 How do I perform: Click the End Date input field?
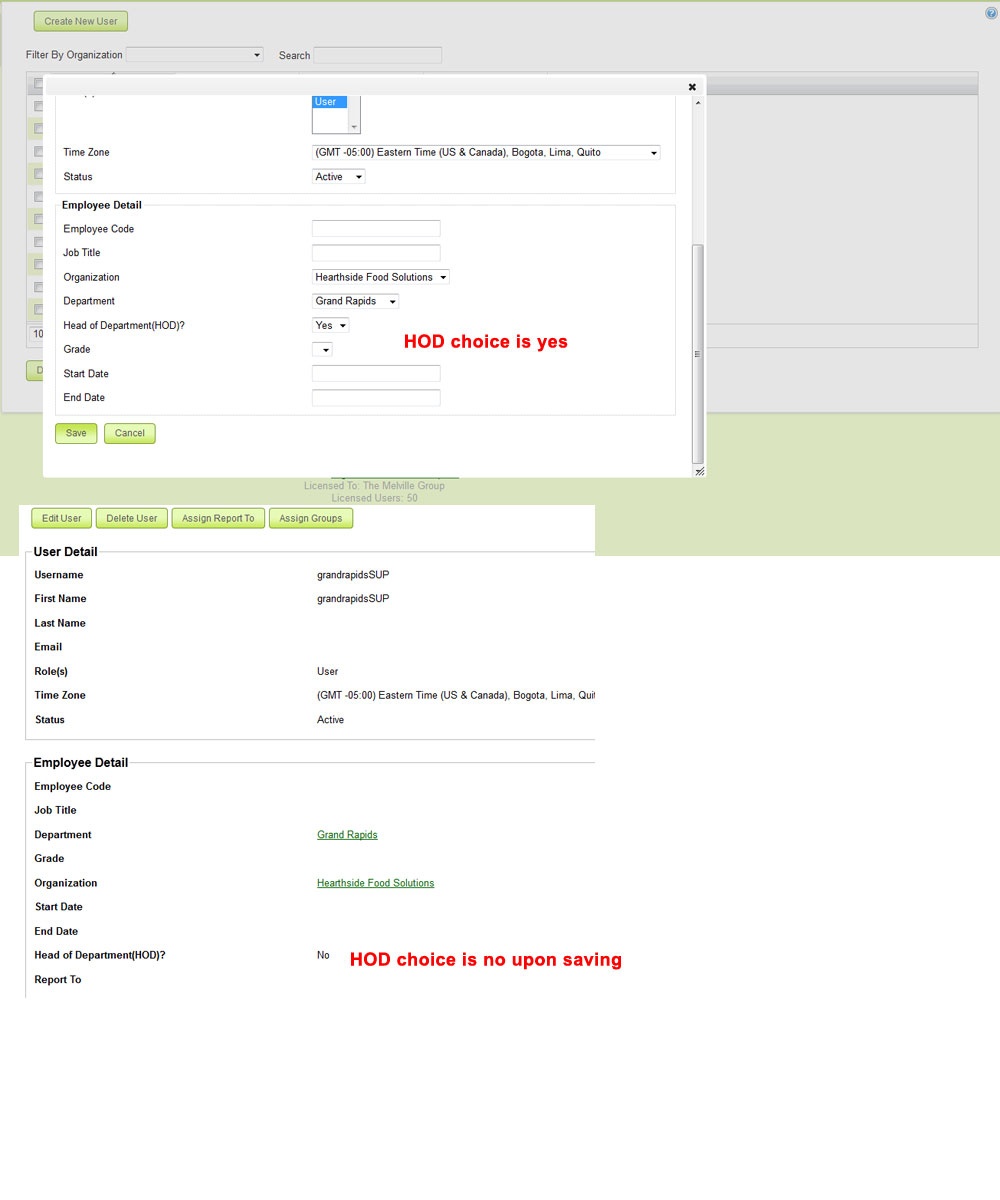coord(376,398)
